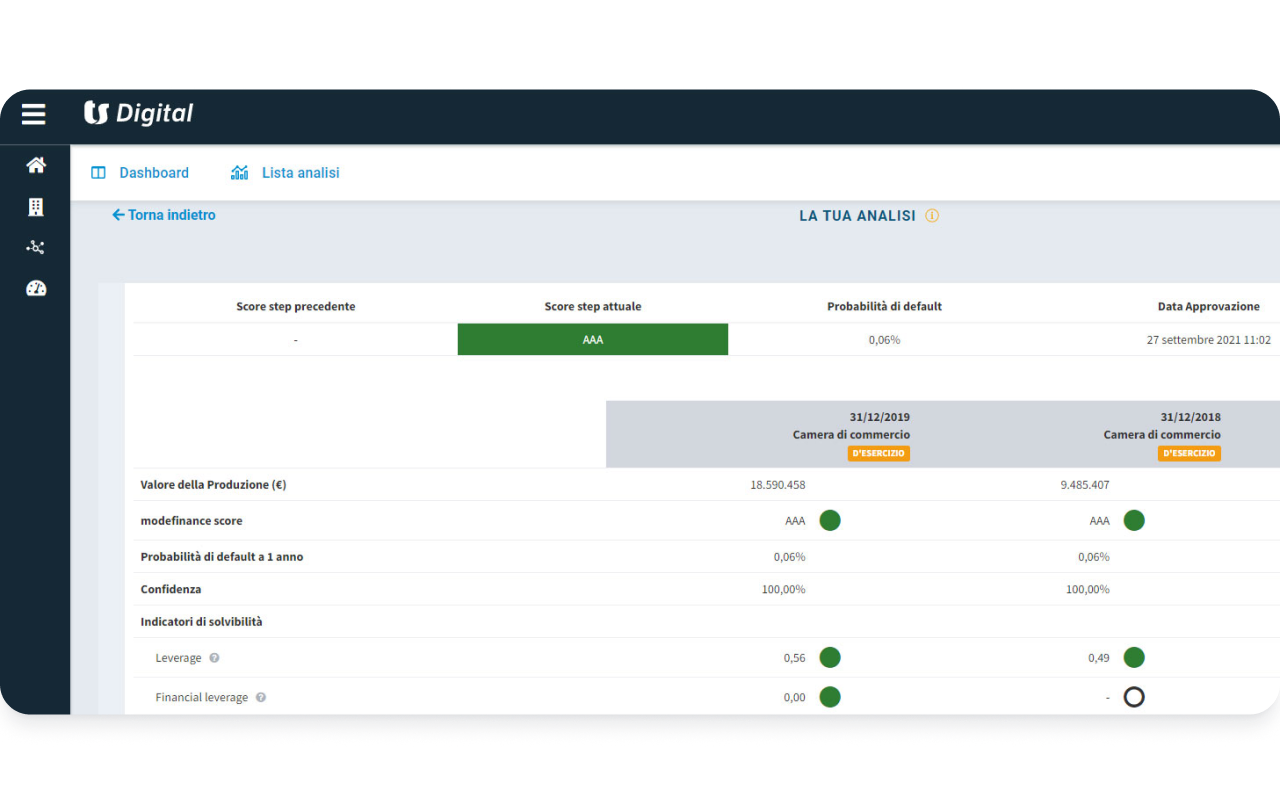Image resolution: width=1280 pixels, height=804 pixels.
Task: Click green modefinance score dot for 2019
Action: (830, 520)
